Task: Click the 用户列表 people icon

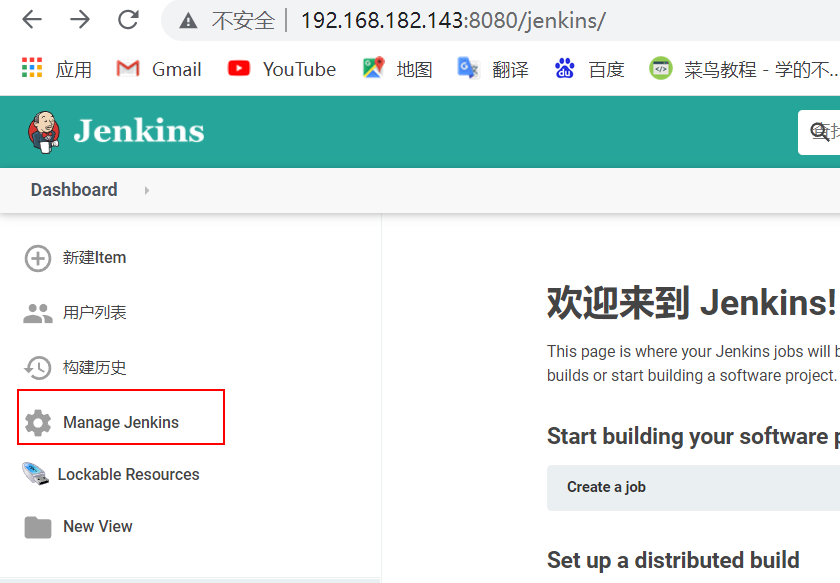Action: (x=37, y=312)
